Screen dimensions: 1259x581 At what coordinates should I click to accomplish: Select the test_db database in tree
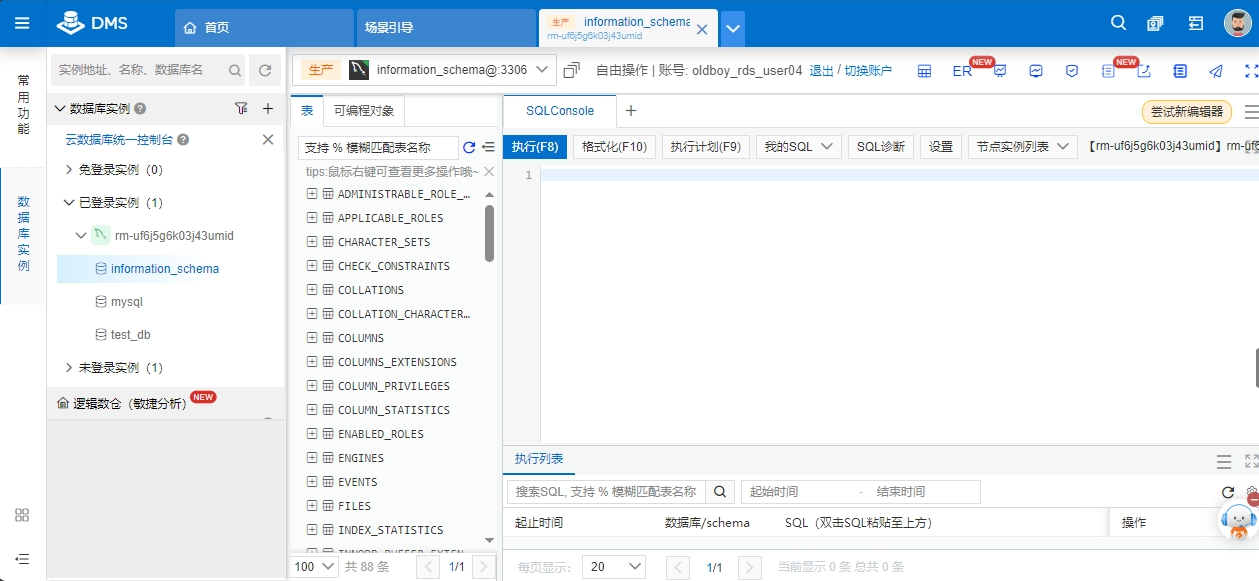(130, 335)
